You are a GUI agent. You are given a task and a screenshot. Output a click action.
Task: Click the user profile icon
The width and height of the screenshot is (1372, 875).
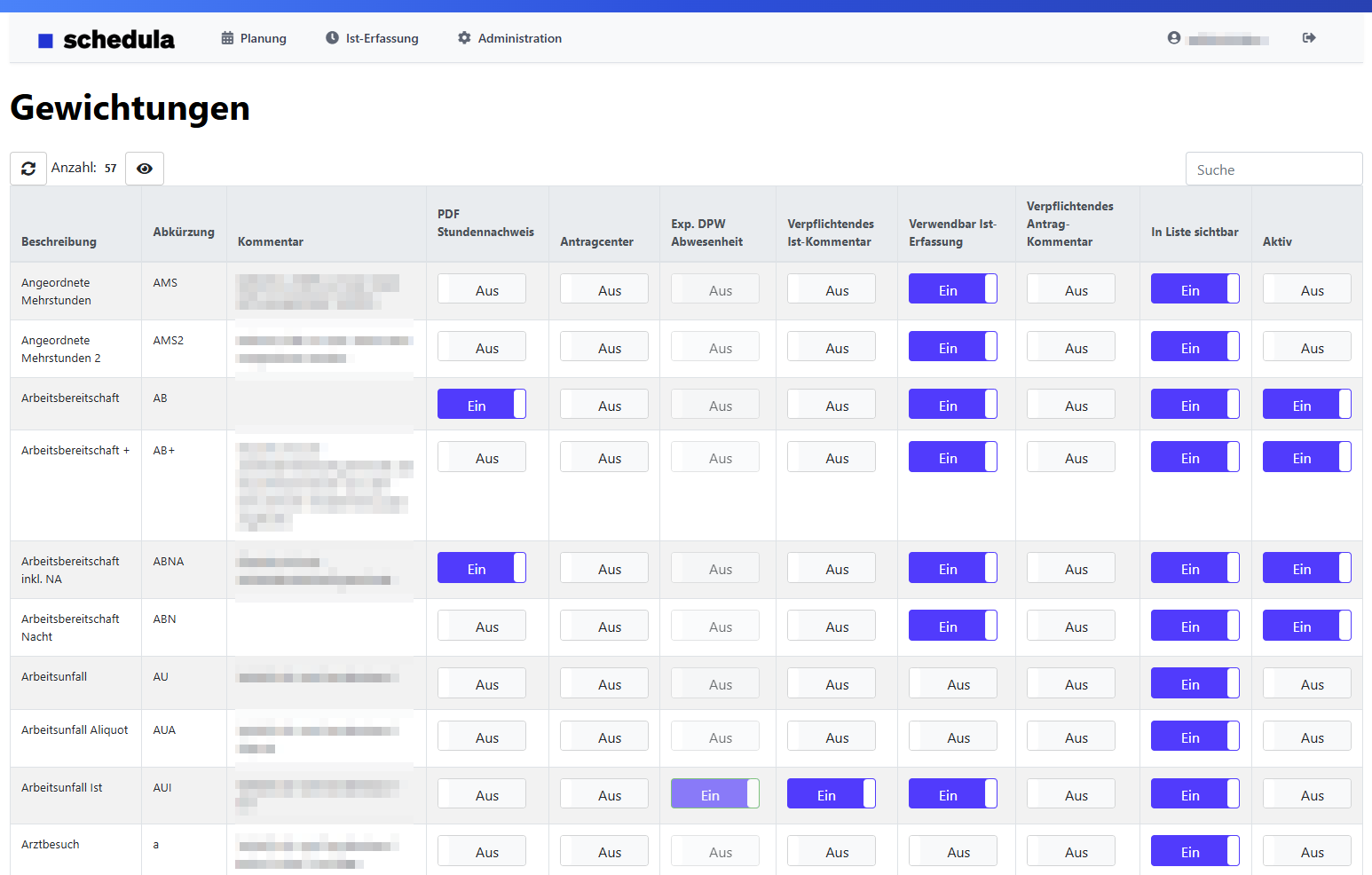pyautogui.click(x=1174, y=38)
